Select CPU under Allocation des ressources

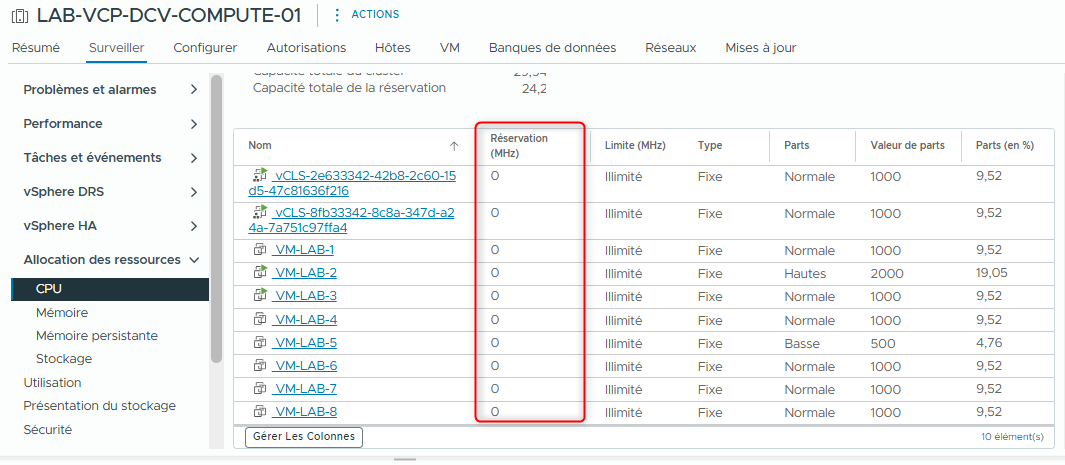coord(110,289)
